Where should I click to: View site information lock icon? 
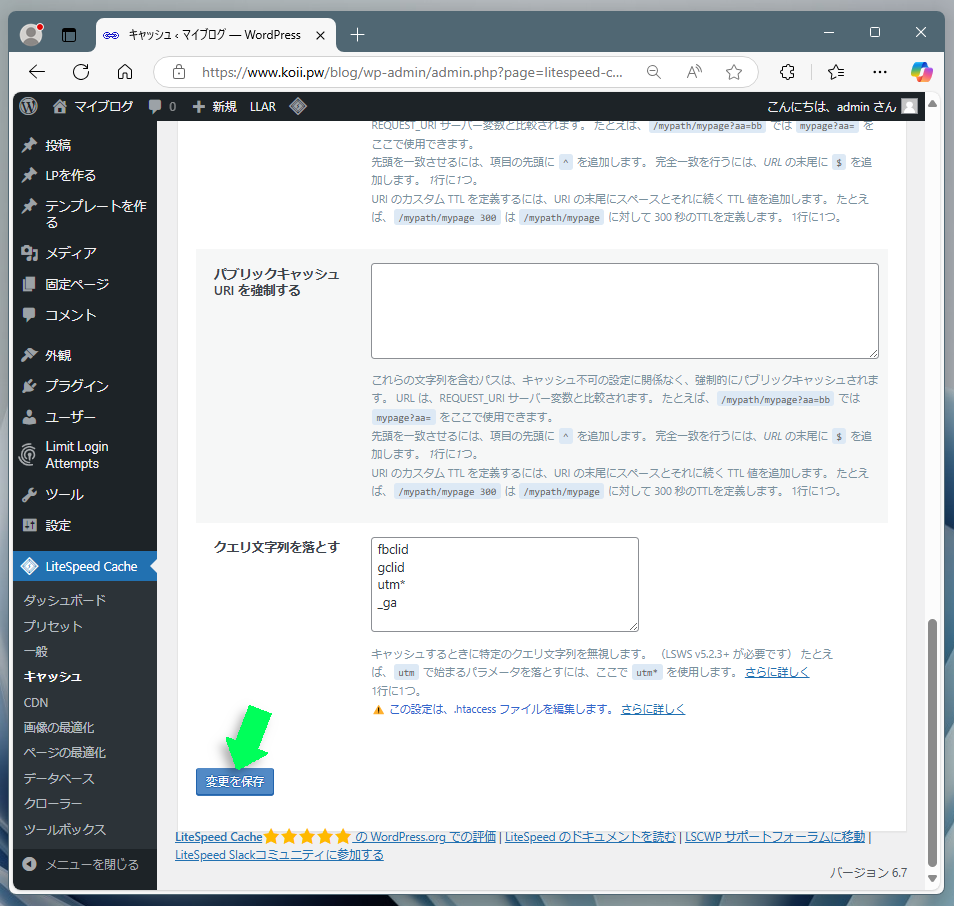coord(179,72)
